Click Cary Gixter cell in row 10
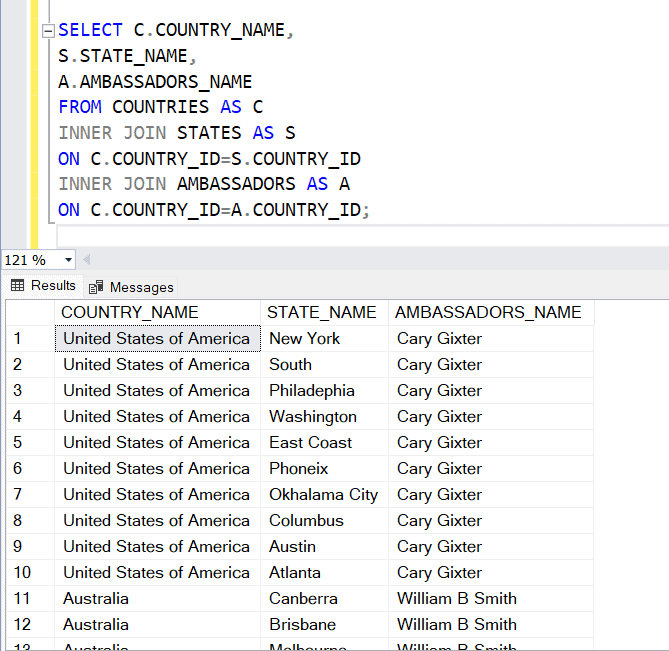Image resolution: width=669 pixels, height=651 pixels. (491, 573)
